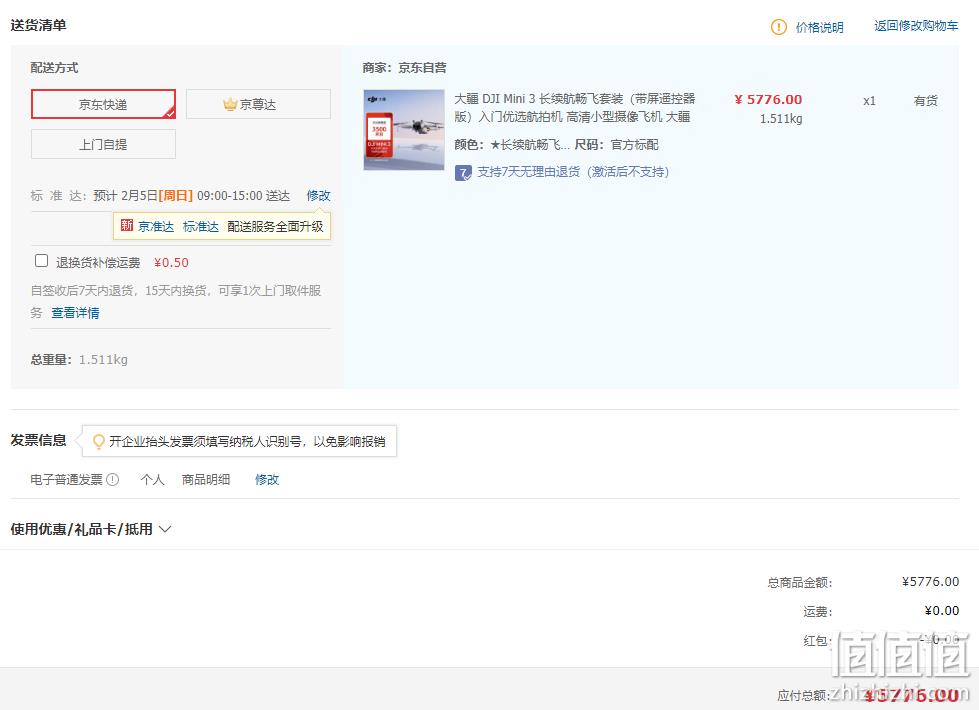This screenshot has width=979, height=710.
Task: Click the ¥0.50 return shipping fee
Action: [171, 263]
